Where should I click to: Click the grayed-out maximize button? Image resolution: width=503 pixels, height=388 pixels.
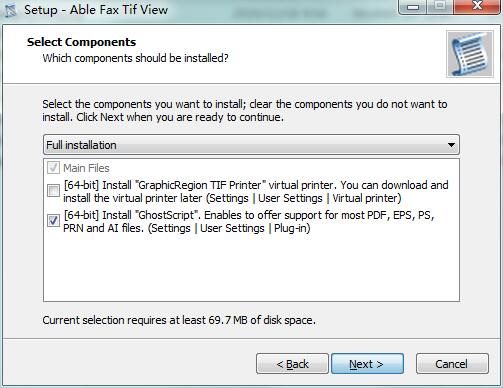[440, 7]
